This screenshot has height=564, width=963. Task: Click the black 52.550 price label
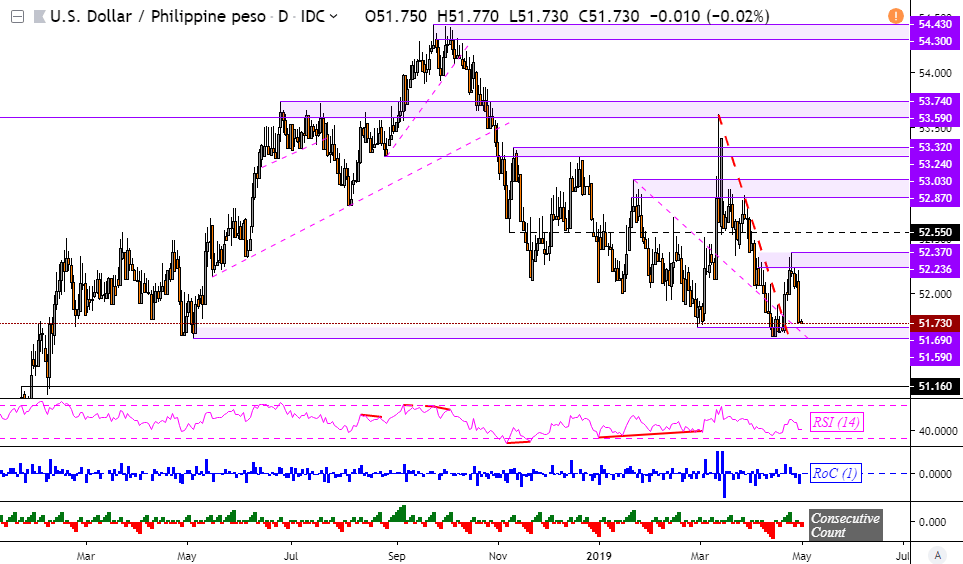tap(935, 232)
